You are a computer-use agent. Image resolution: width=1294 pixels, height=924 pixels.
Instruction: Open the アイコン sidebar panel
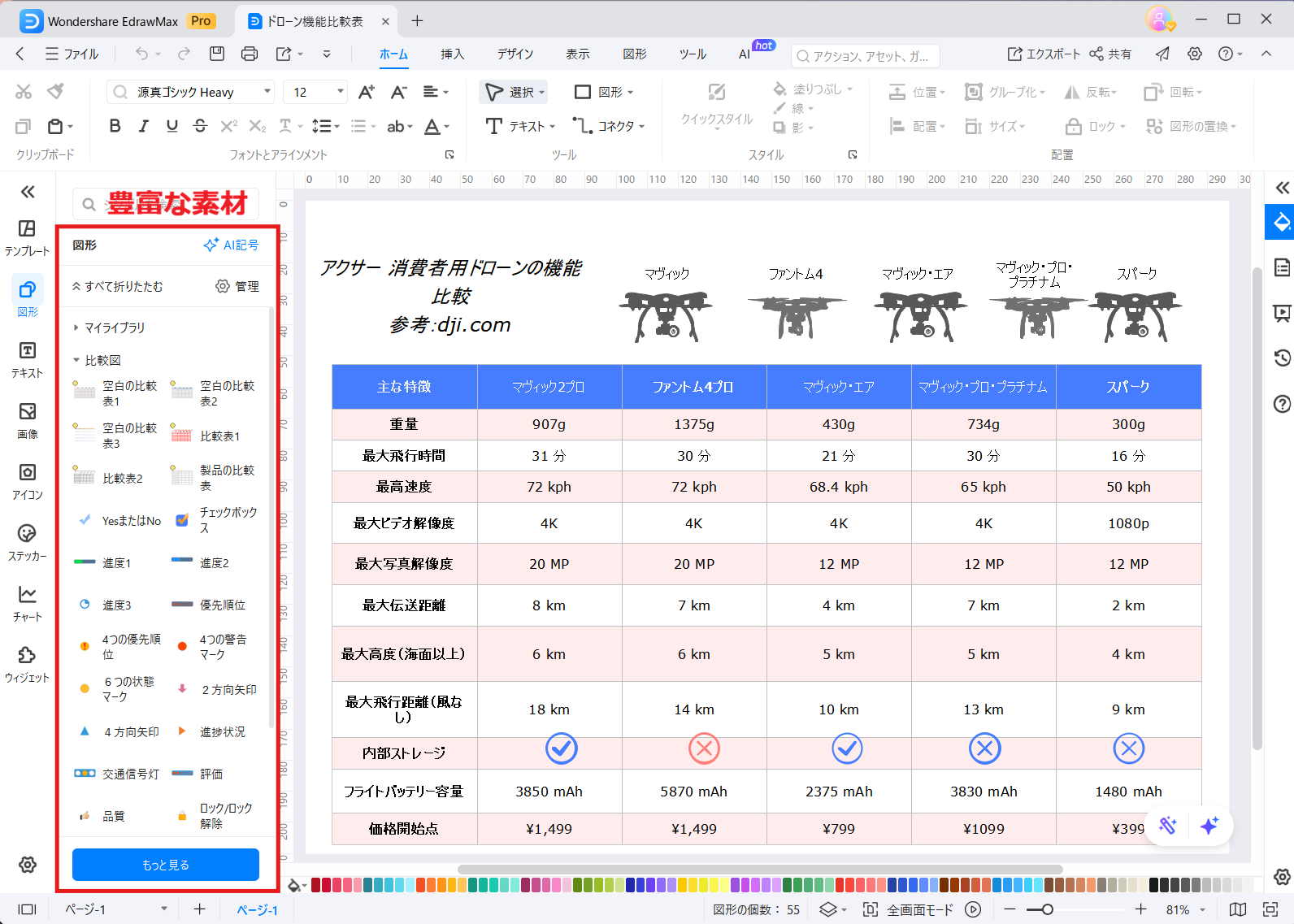[x=27, y=481]
